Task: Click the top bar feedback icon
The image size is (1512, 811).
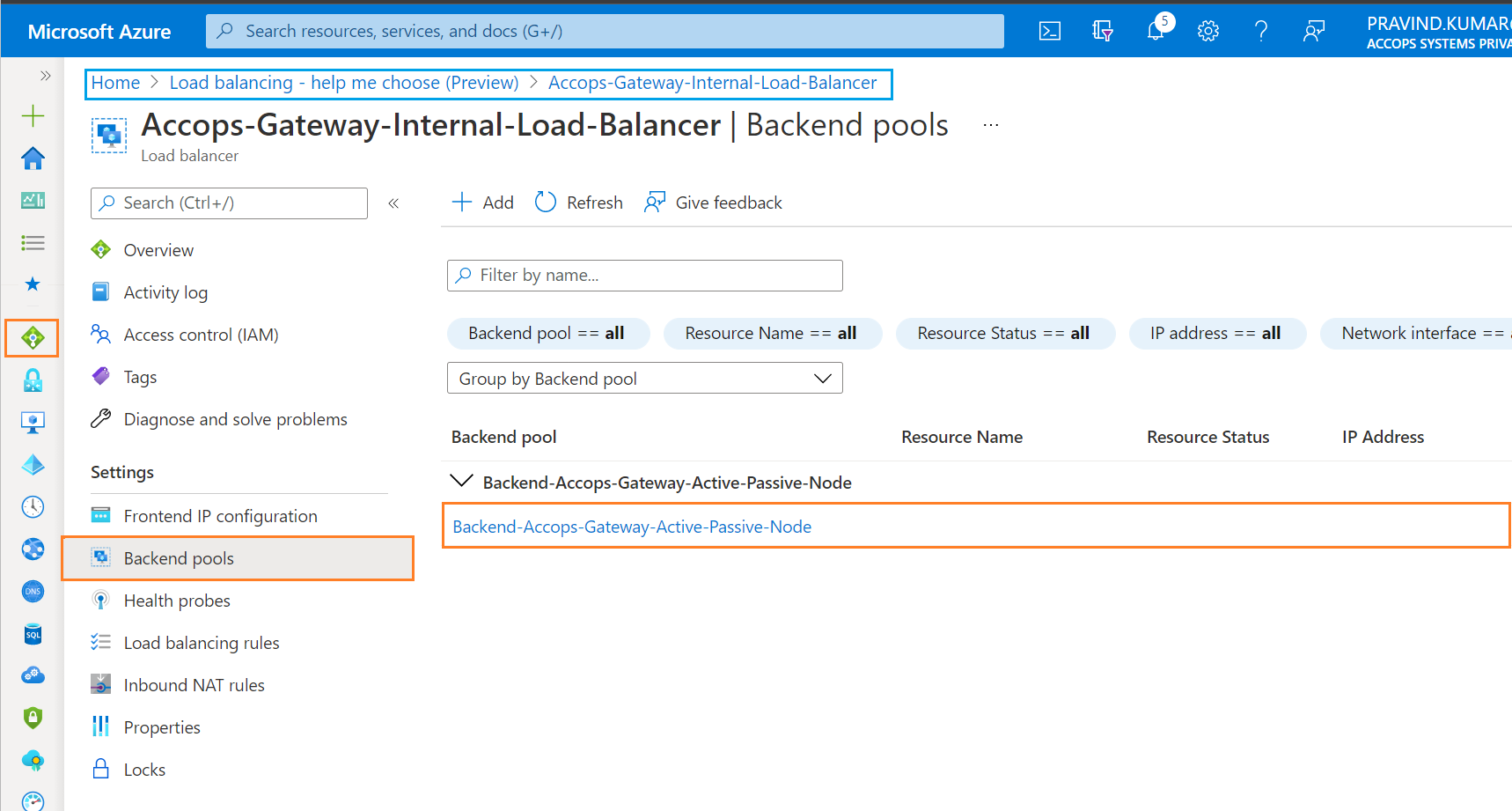Action: pyautogui.click(x=1314, y=32)
